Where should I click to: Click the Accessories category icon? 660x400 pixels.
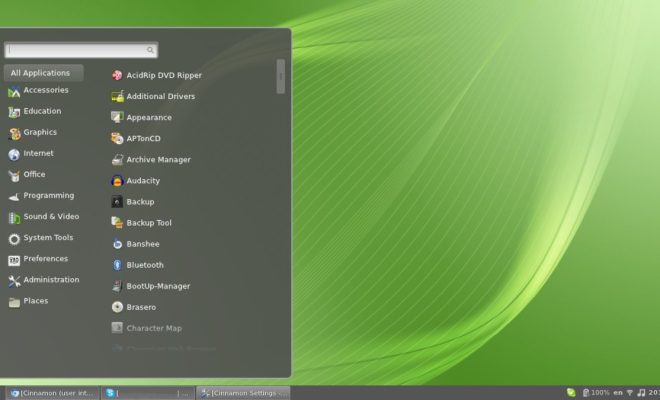(14, 91)
